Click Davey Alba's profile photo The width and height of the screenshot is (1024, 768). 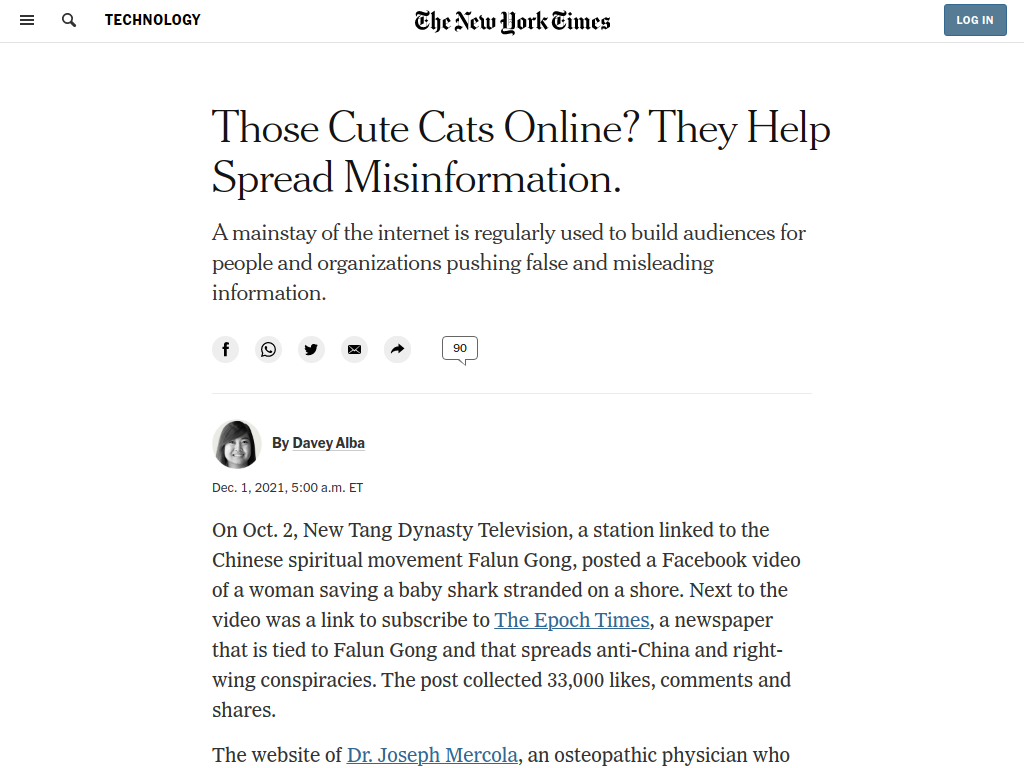(236, 444)
